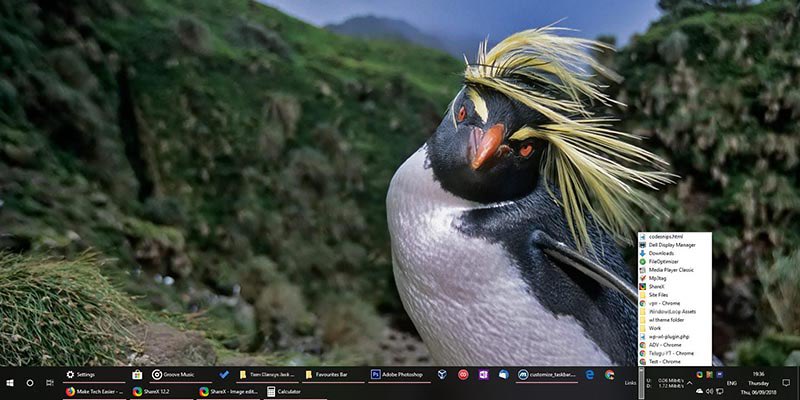Open the Downloads entry in the popup
Viewport: 800px width, 400px height.
(661, 253)
